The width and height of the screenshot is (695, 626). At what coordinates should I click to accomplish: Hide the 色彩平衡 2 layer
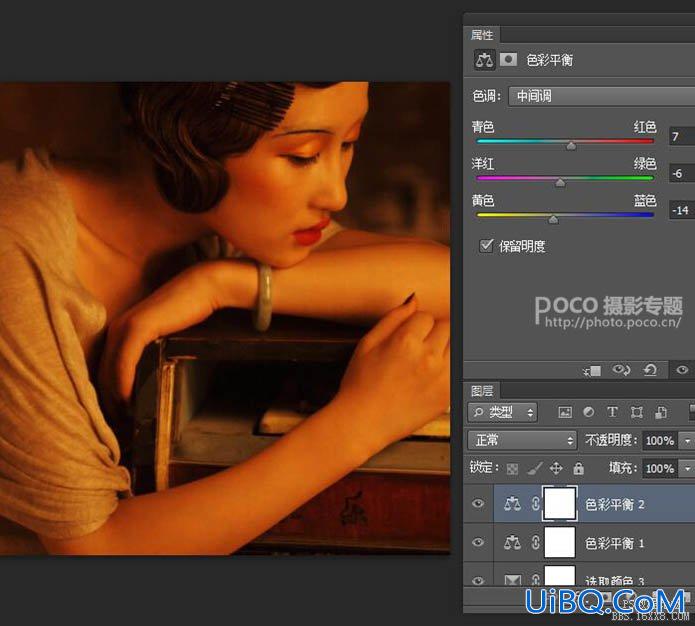478,503
